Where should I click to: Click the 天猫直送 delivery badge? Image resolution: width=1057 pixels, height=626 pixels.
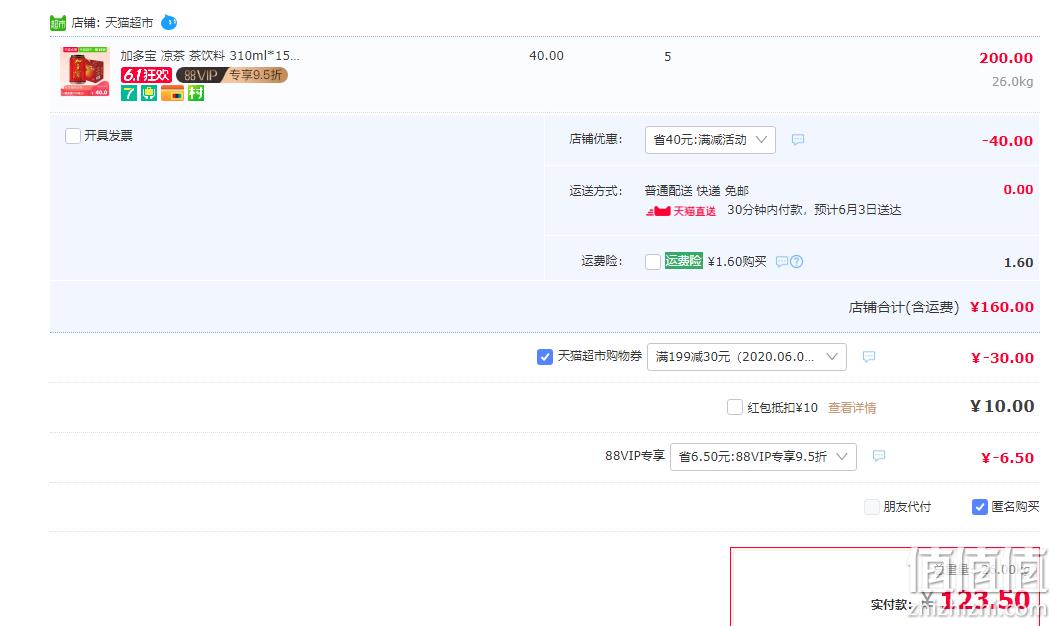point(681,211)
